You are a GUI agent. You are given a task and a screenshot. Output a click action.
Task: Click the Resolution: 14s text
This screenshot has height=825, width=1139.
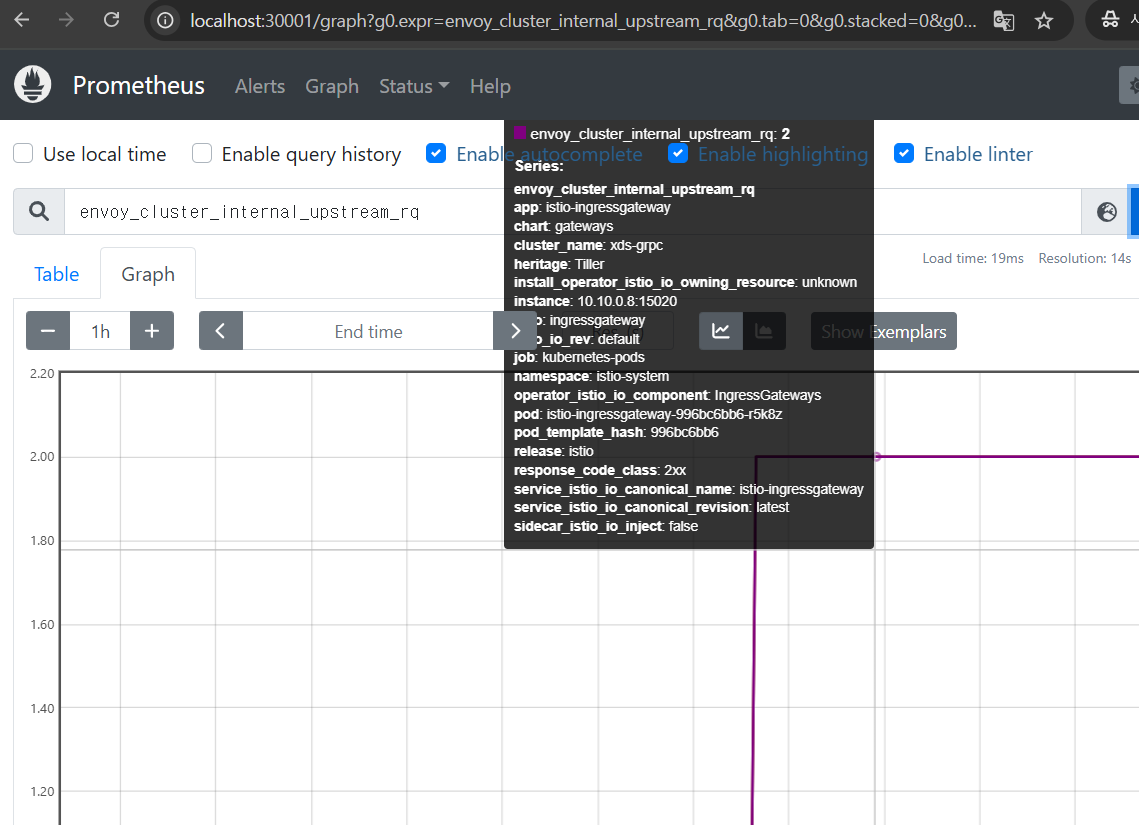click(1085, 258)
